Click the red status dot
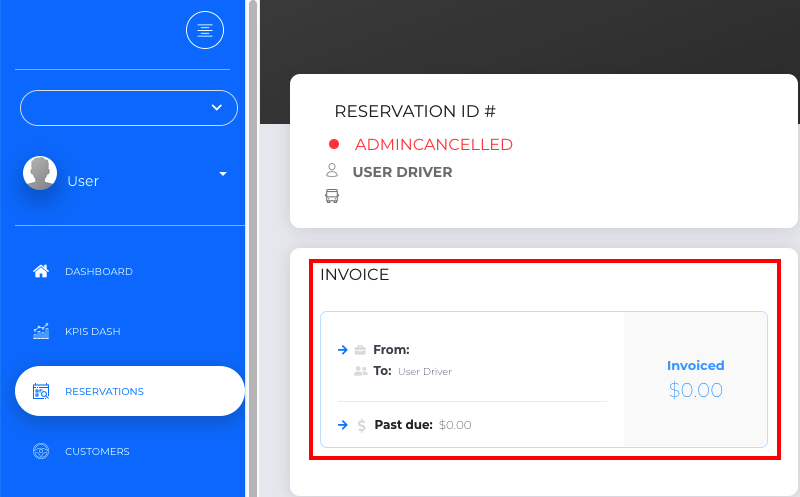 [334, 144]
